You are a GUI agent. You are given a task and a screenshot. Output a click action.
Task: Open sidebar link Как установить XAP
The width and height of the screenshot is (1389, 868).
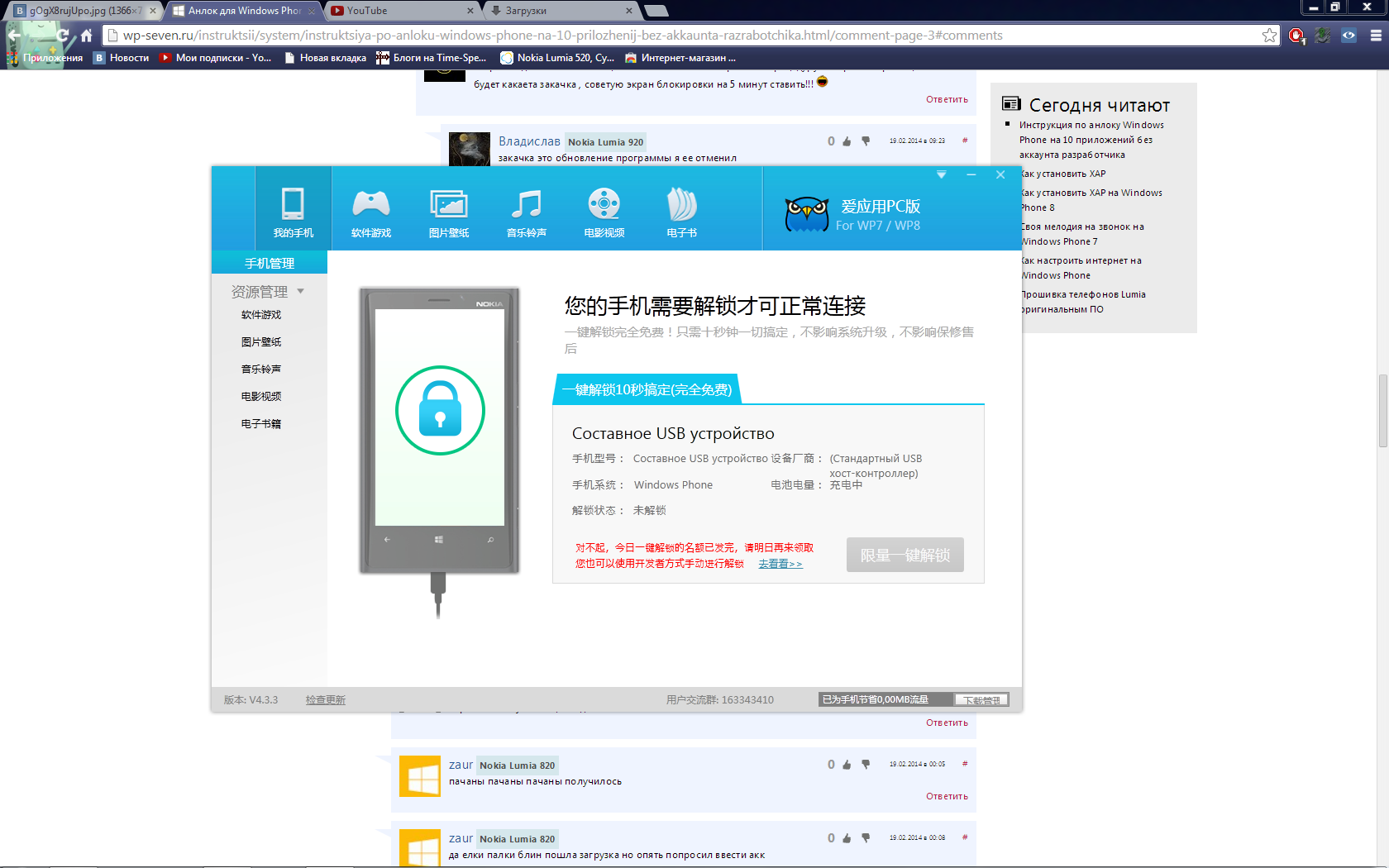1063,174
